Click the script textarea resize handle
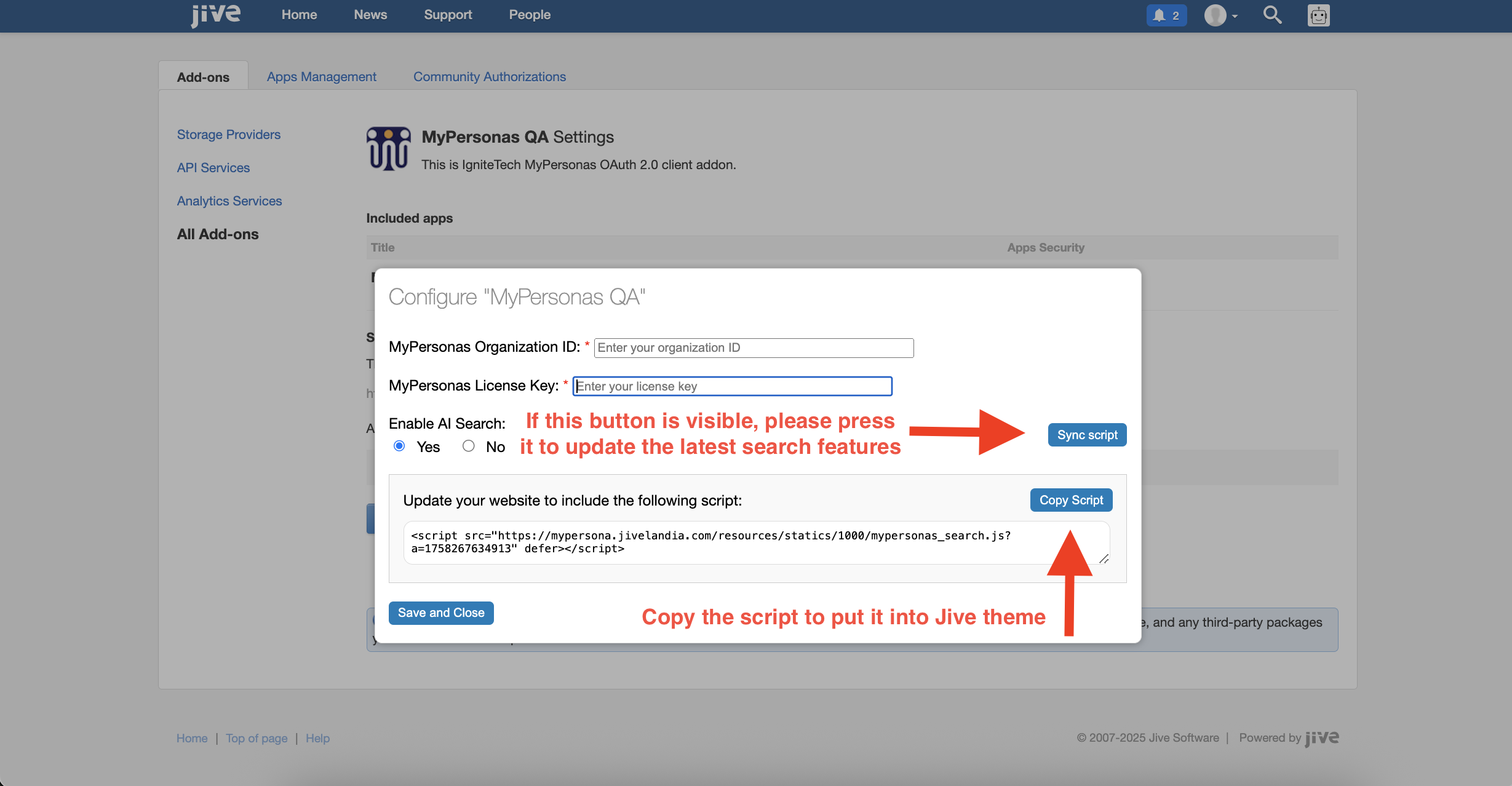This screenshot has width=1512, height=786. click(1104, 558)
